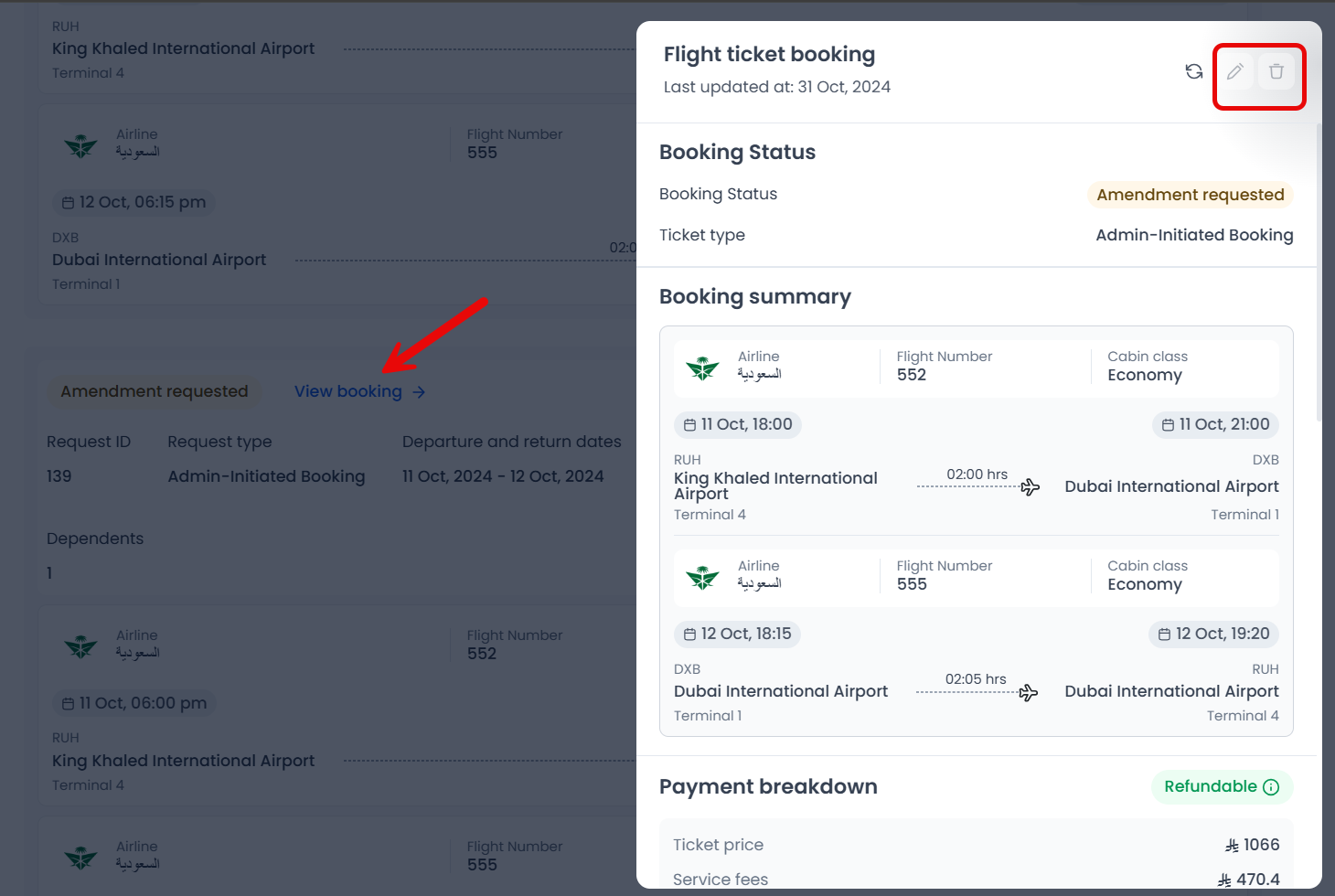Click the Refundable badge
This screenshot has height=896, width=1335.
click(x=1210, y=786)
